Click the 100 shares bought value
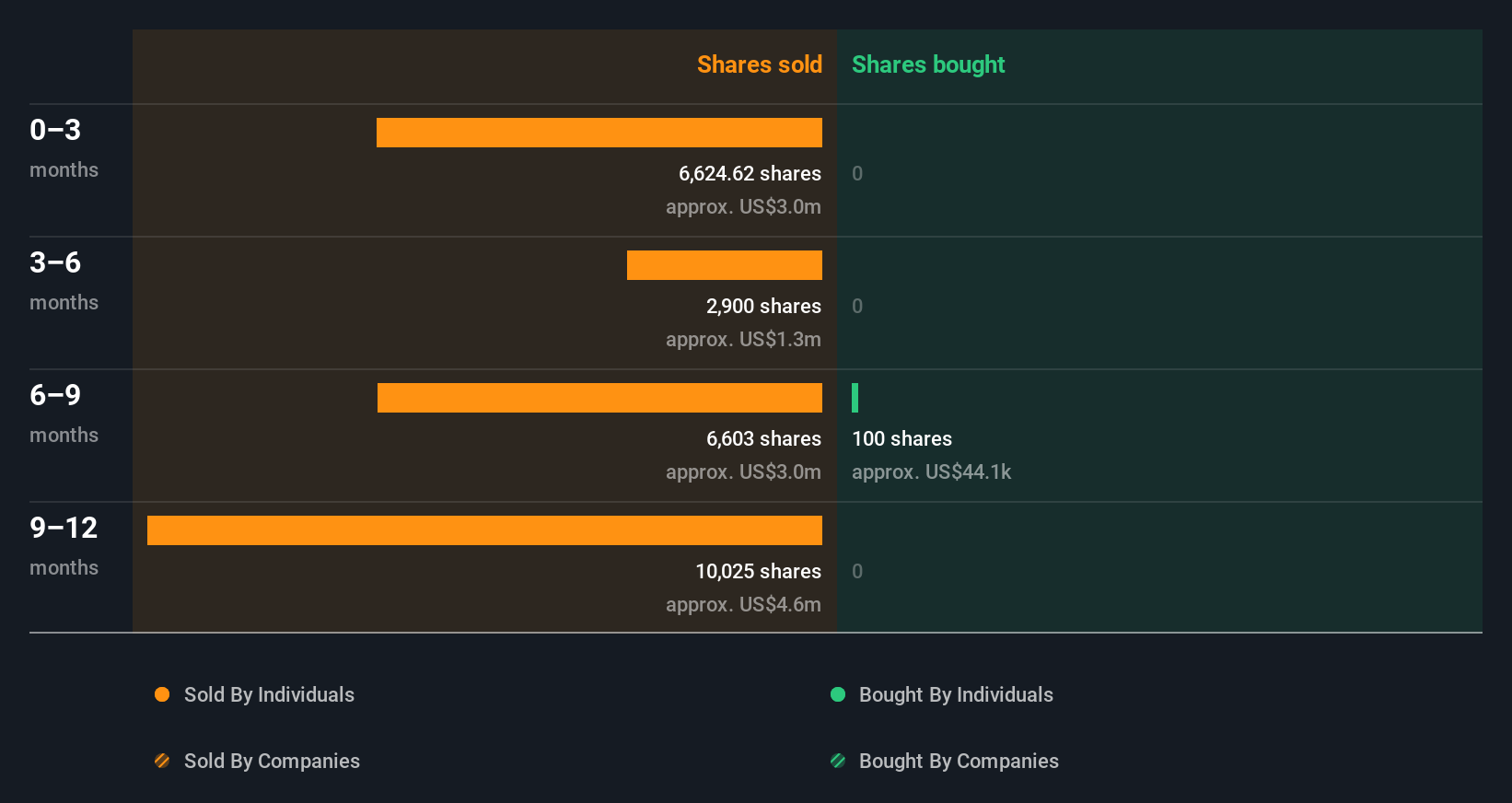This screenshot has width=1512, height=803. point(901,438)
